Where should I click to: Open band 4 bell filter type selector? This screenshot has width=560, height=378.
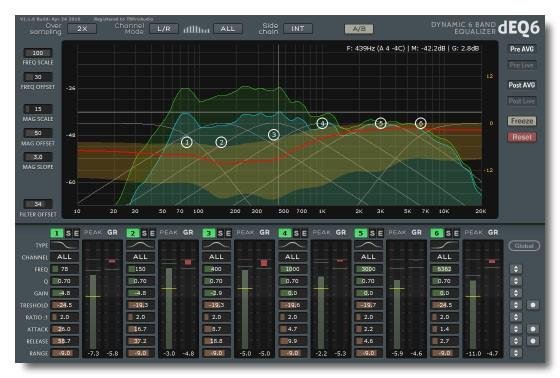tap(292, 245)
